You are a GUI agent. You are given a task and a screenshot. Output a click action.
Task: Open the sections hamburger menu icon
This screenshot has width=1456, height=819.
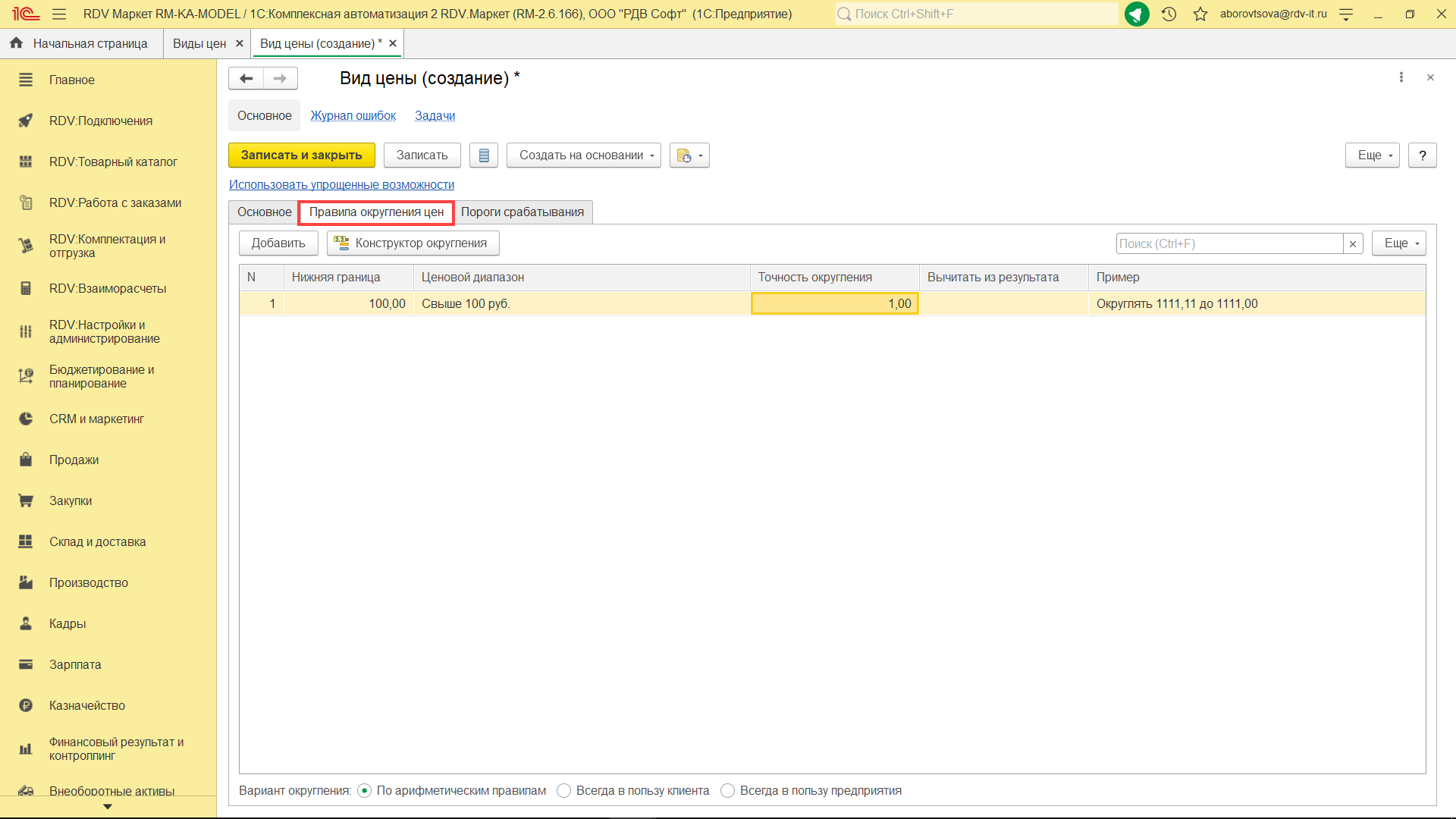click(59, 14)
